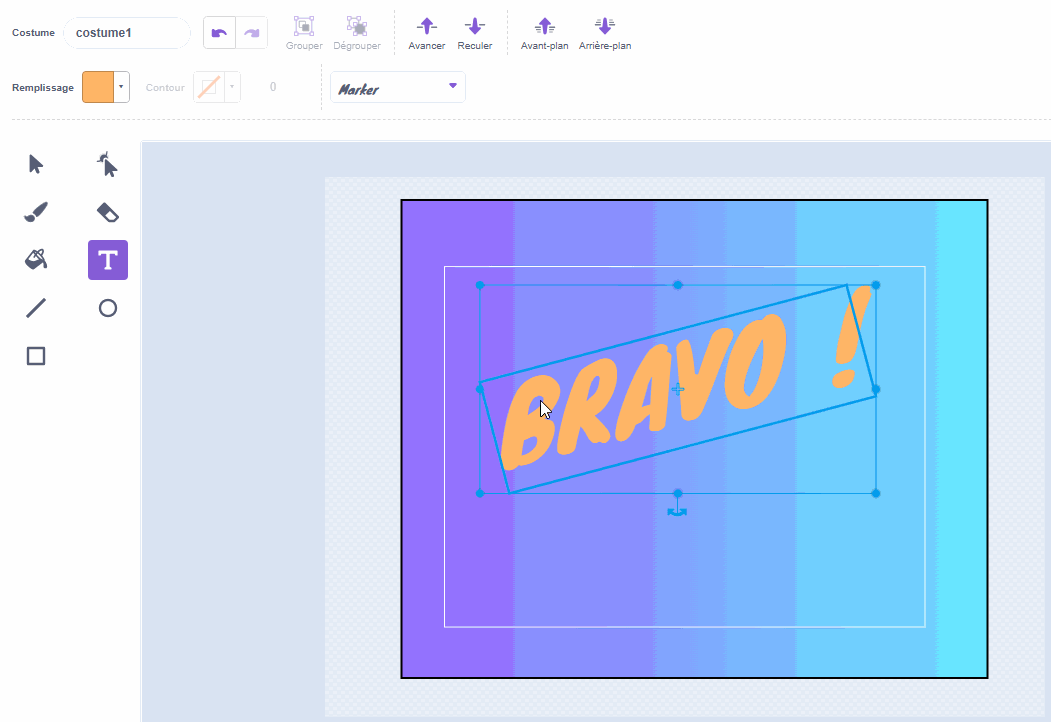Expand the Contour dropdown arrow

(x=232, y=87)
